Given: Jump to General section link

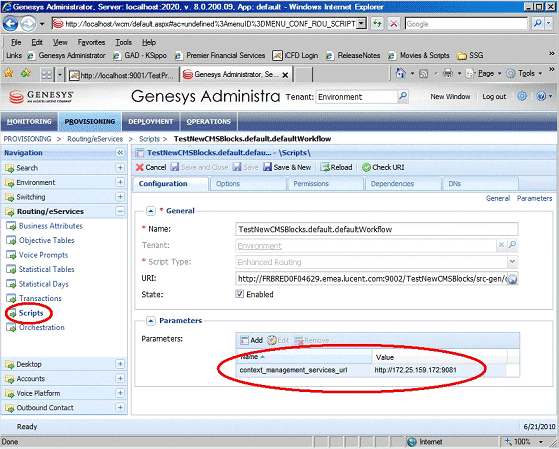Looking at the screenshot, I should [x=498, y=198].
